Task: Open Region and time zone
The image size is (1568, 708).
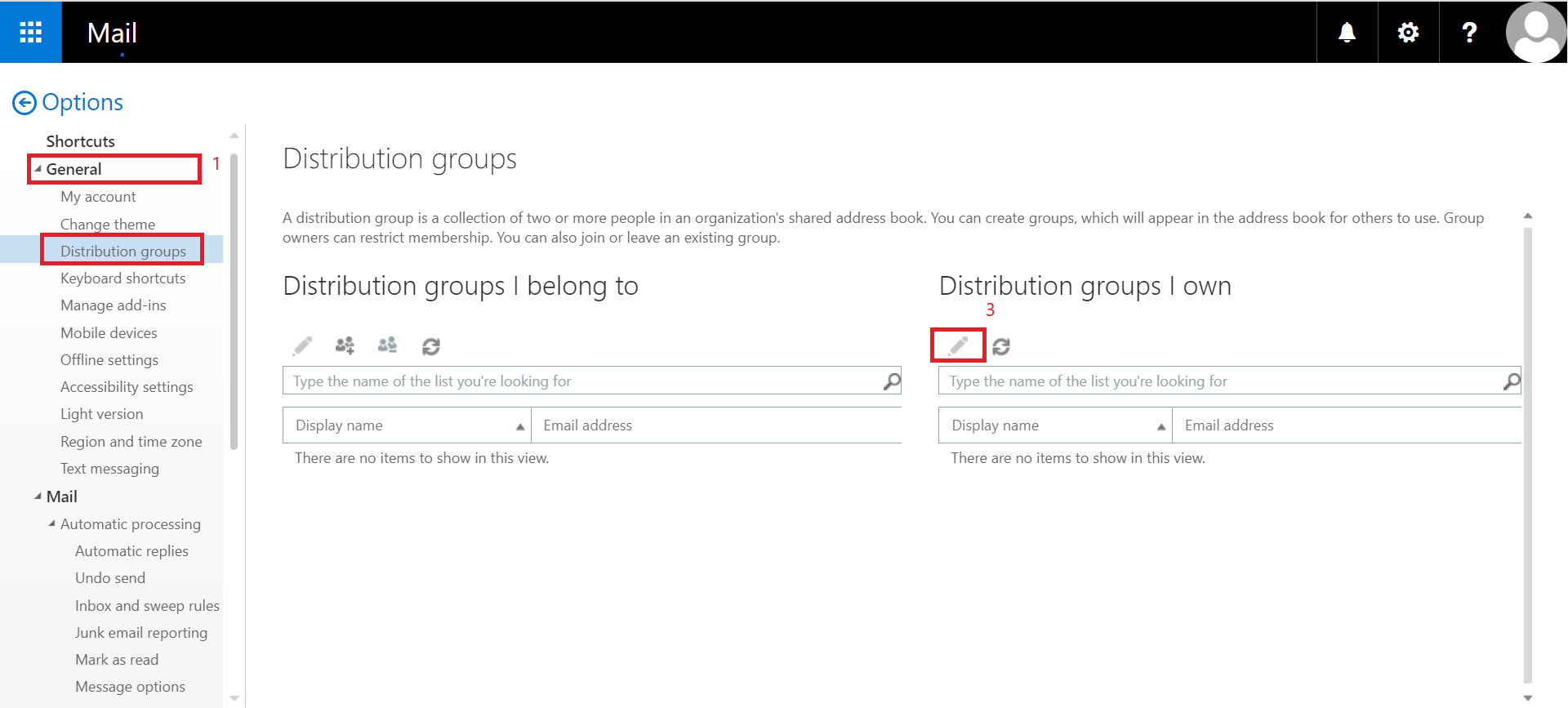Action: tap(131, 442)
